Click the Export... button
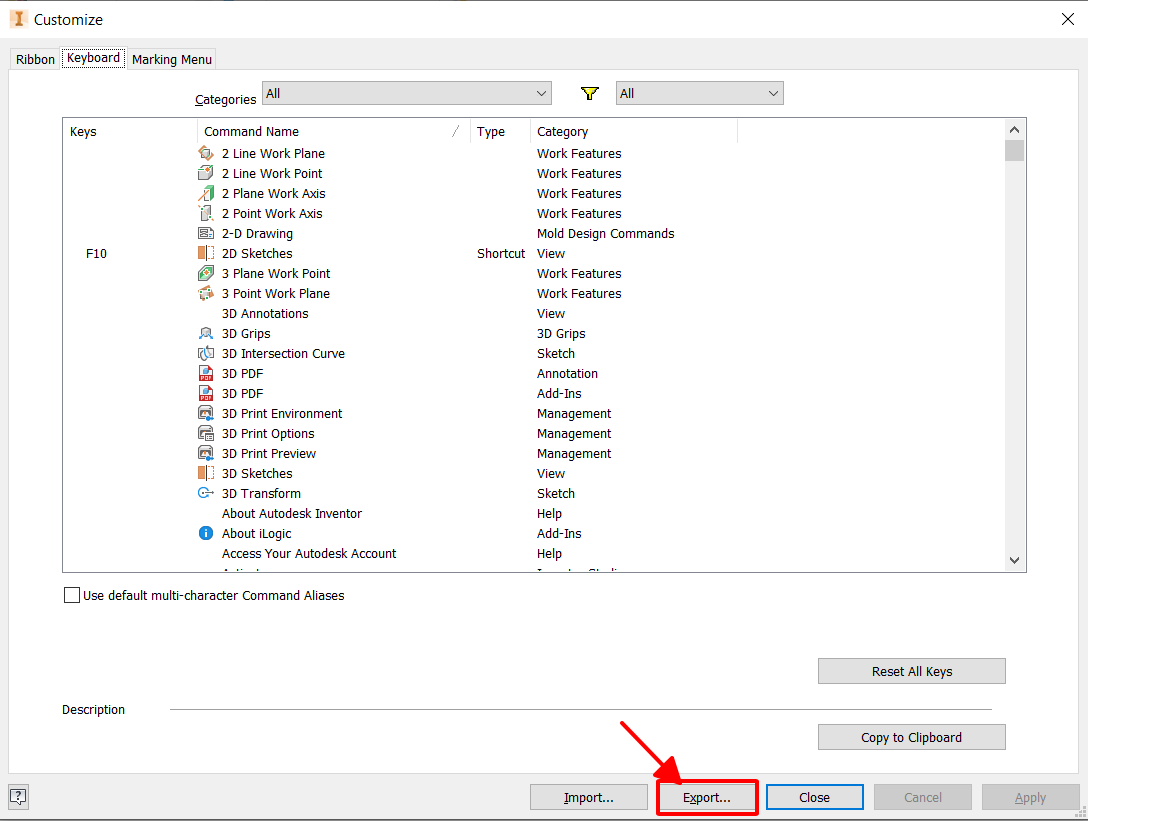The width and height of the screenshot is (1152, 821). pos(707,797)
